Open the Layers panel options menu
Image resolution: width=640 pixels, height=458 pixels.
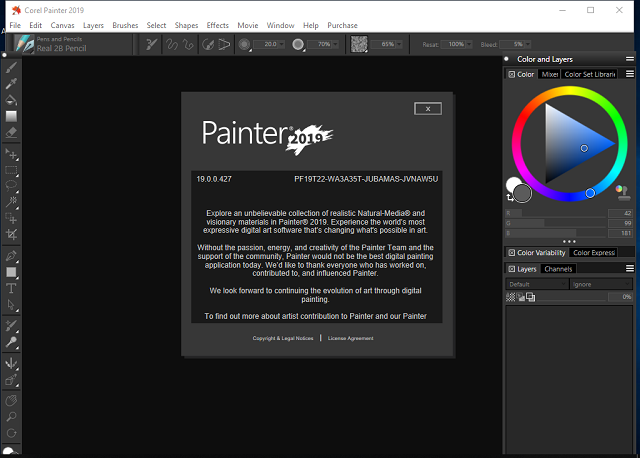(630, 269)
